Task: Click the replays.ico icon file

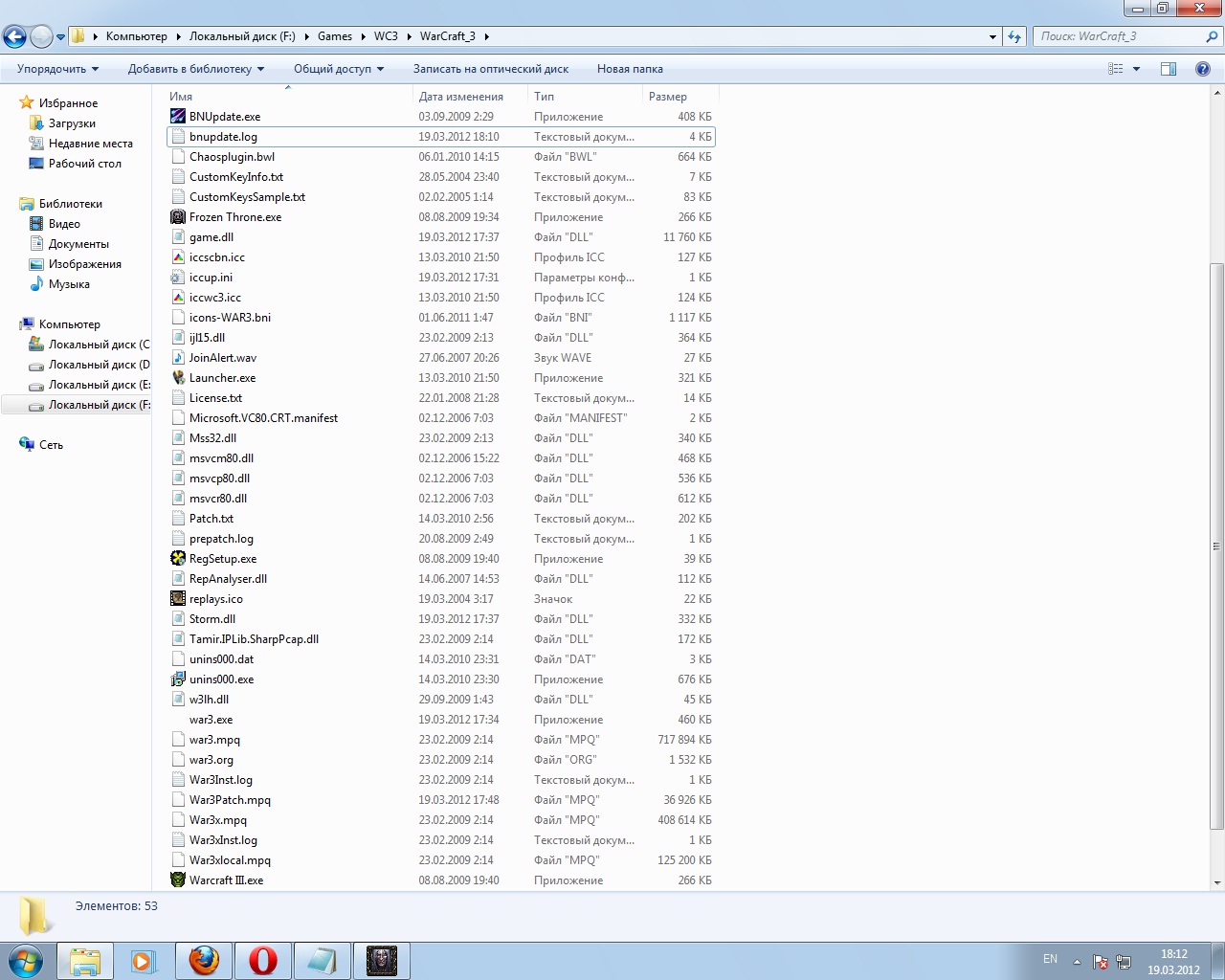Action: 178,599
